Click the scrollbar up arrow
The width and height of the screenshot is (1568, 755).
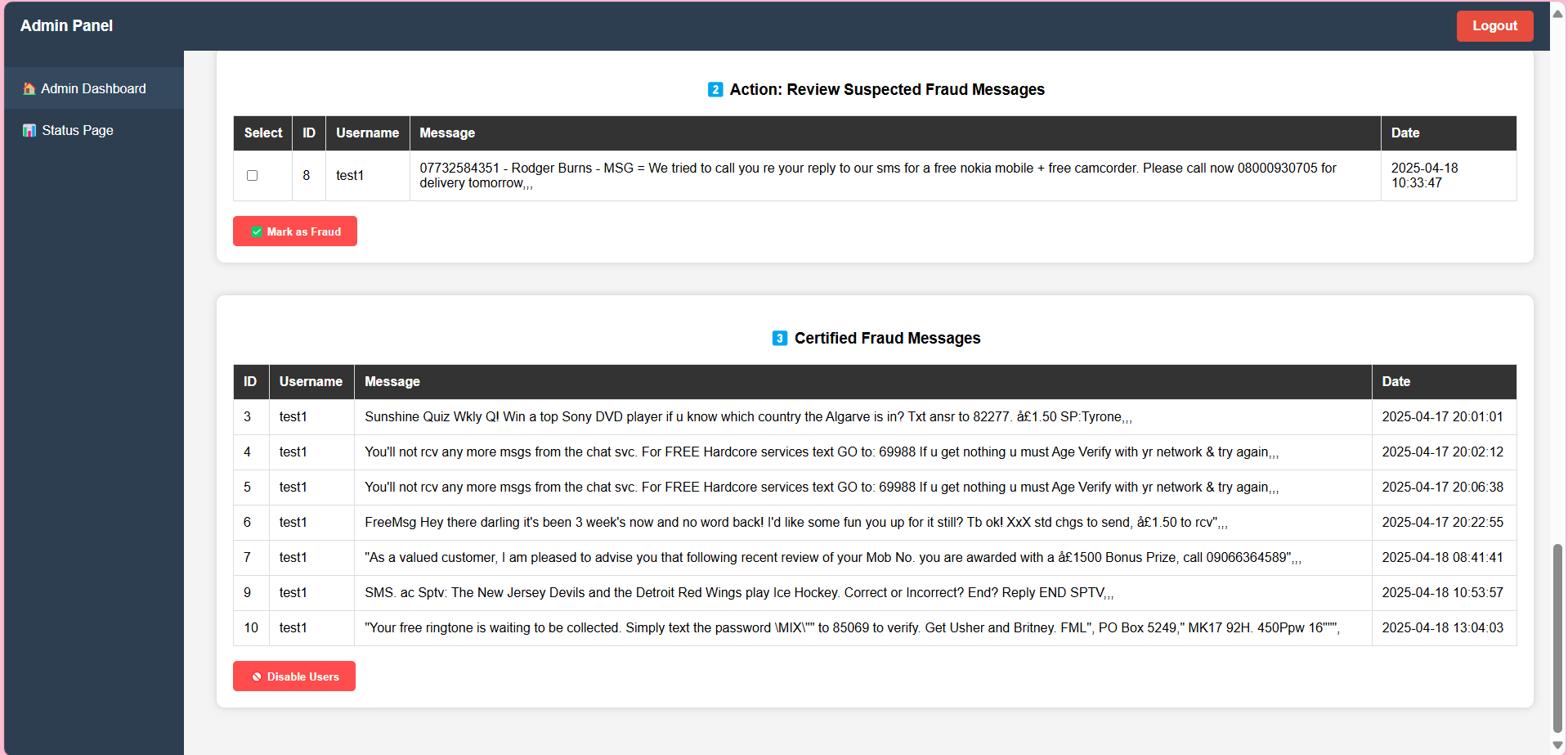1557,14
